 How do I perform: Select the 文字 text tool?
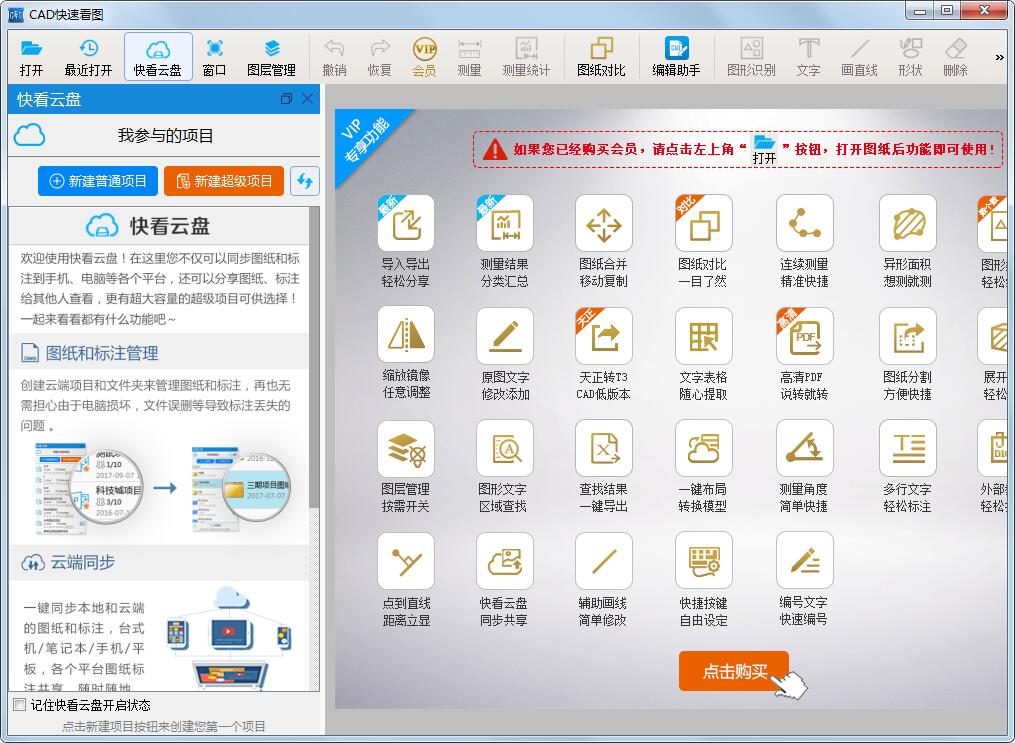tap(807, 56)
